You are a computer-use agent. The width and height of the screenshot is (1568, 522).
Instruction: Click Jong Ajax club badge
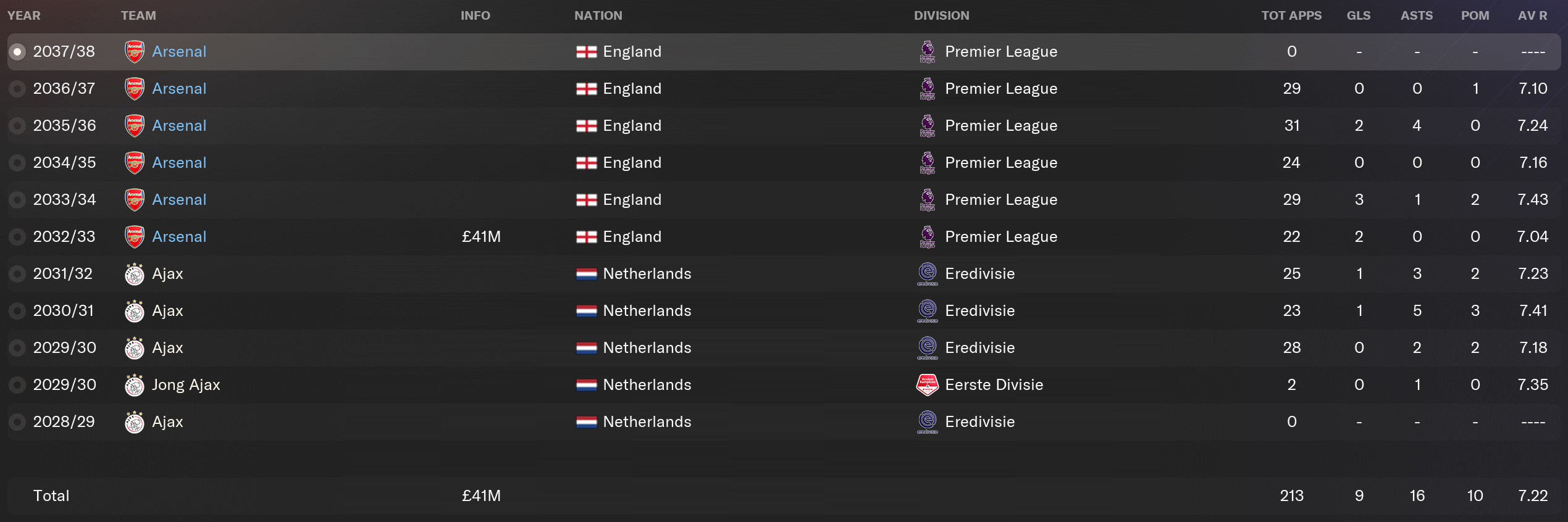point(135,385)
